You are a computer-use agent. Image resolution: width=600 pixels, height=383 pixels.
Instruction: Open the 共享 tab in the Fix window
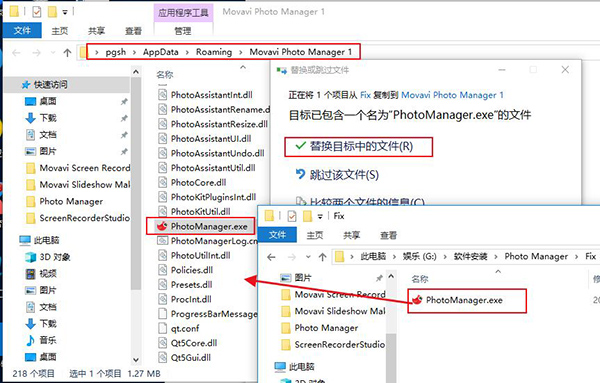tap(351, 235)
